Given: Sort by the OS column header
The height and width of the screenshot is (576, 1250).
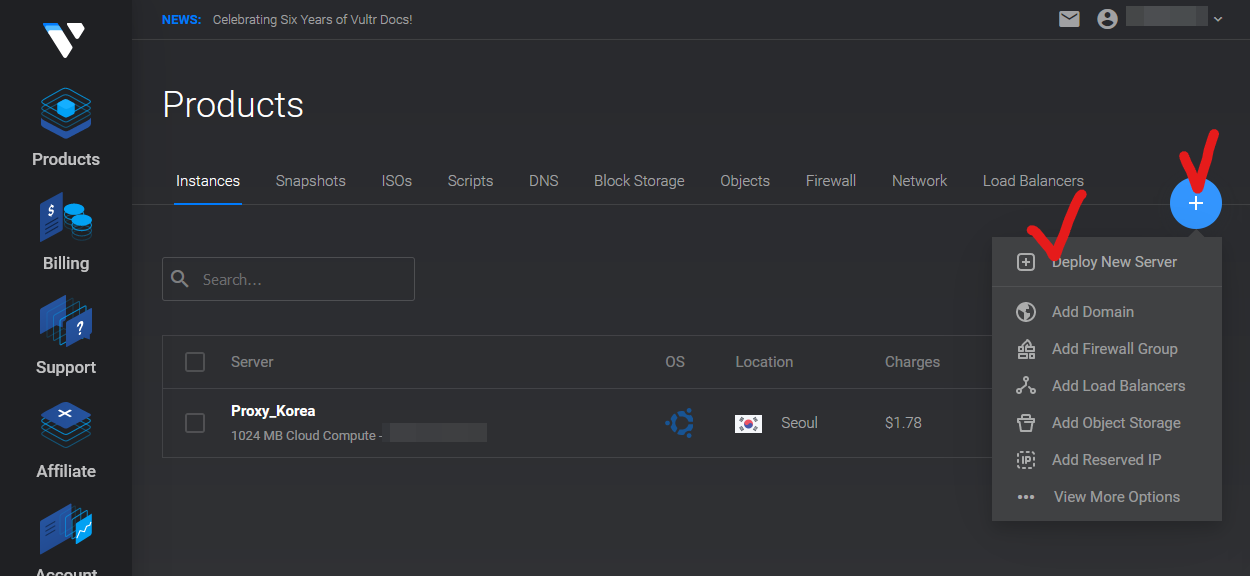Looking at the screenshot, I should coord(675,362).
